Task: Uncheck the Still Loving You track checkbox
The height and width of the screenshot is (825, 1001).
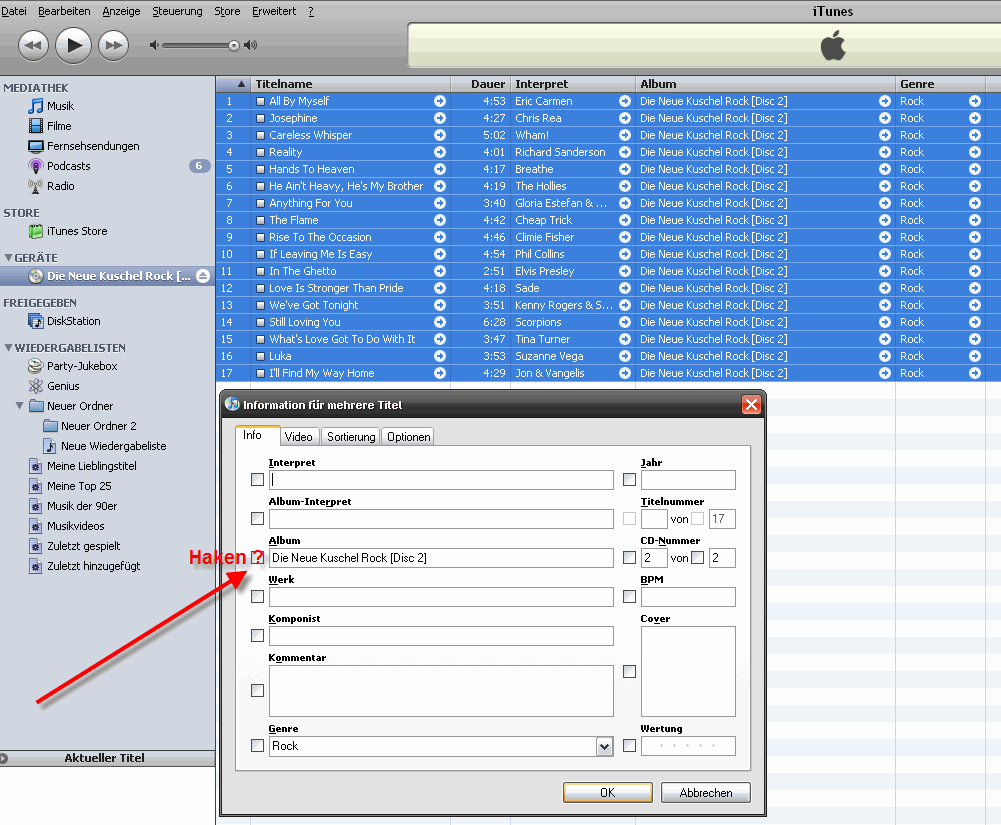Action: pyautogui.click(x=260, y=322)
